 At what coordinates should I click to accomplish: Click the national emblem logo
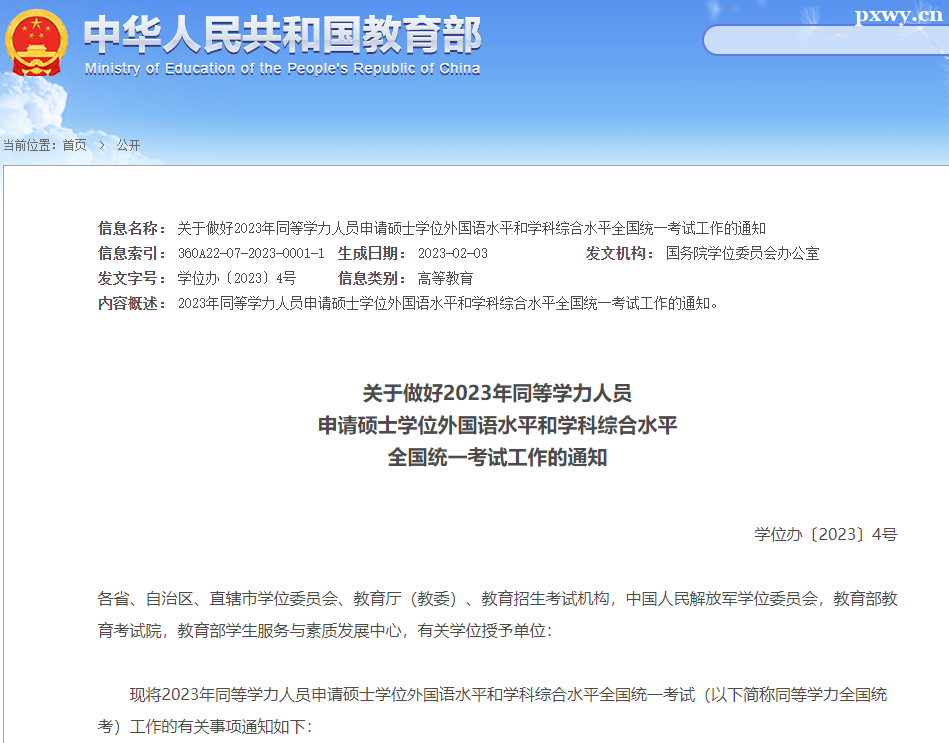point(36,44)
